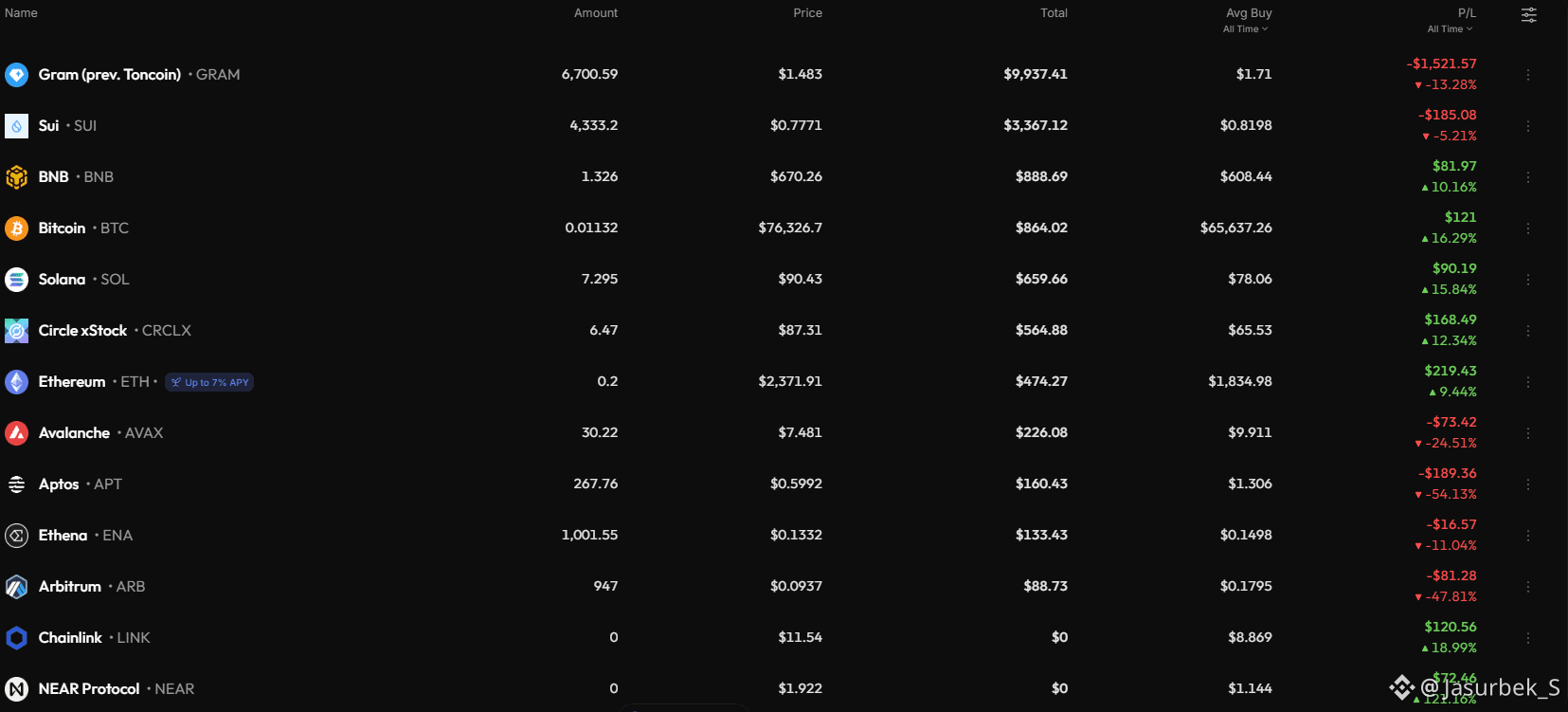
Task: Expand Avg Buy All Time dropdown
Action: (x=1245, y=29)
